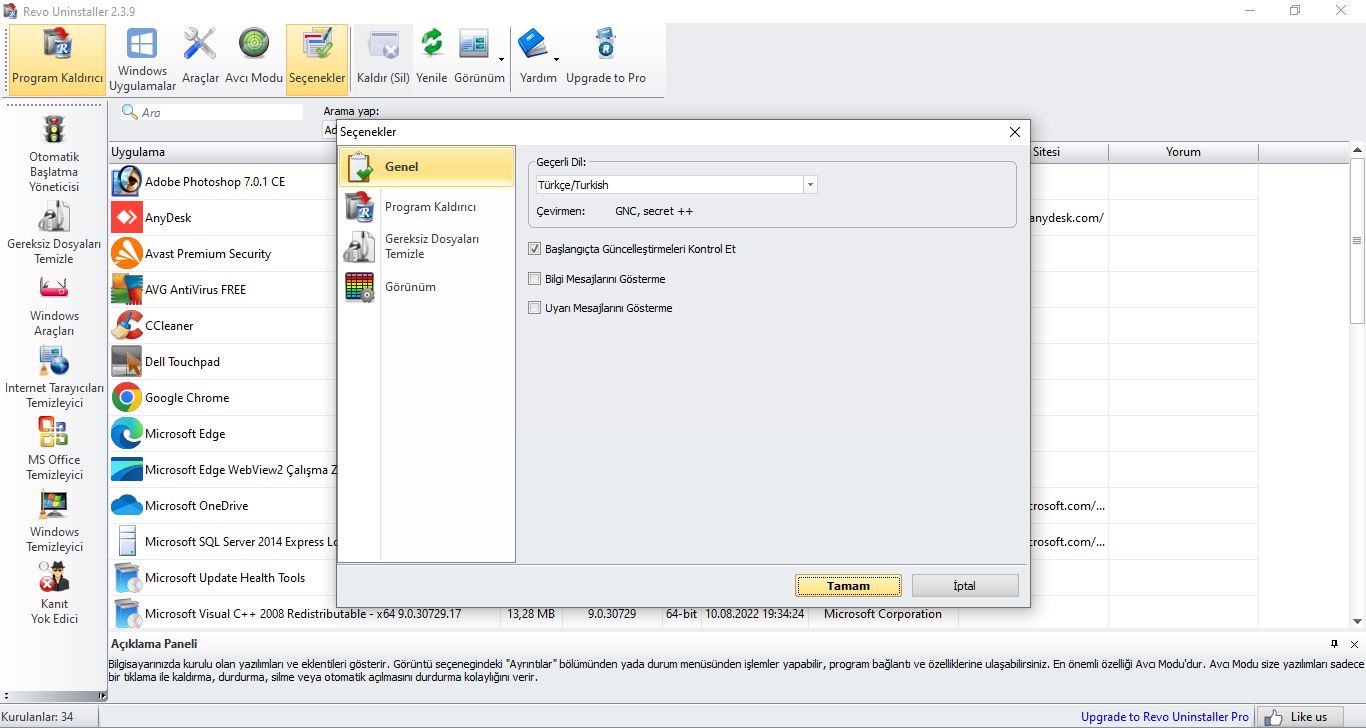The width and height of the screenshot is (1366, 728).
Task: Open Araçlar tools icon
Action: pyautogui.click(x=200, y=59)
